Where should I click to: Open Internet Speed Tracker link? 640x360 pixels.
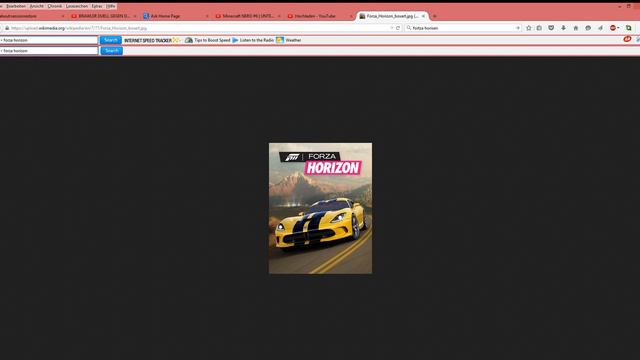(152, 40)
